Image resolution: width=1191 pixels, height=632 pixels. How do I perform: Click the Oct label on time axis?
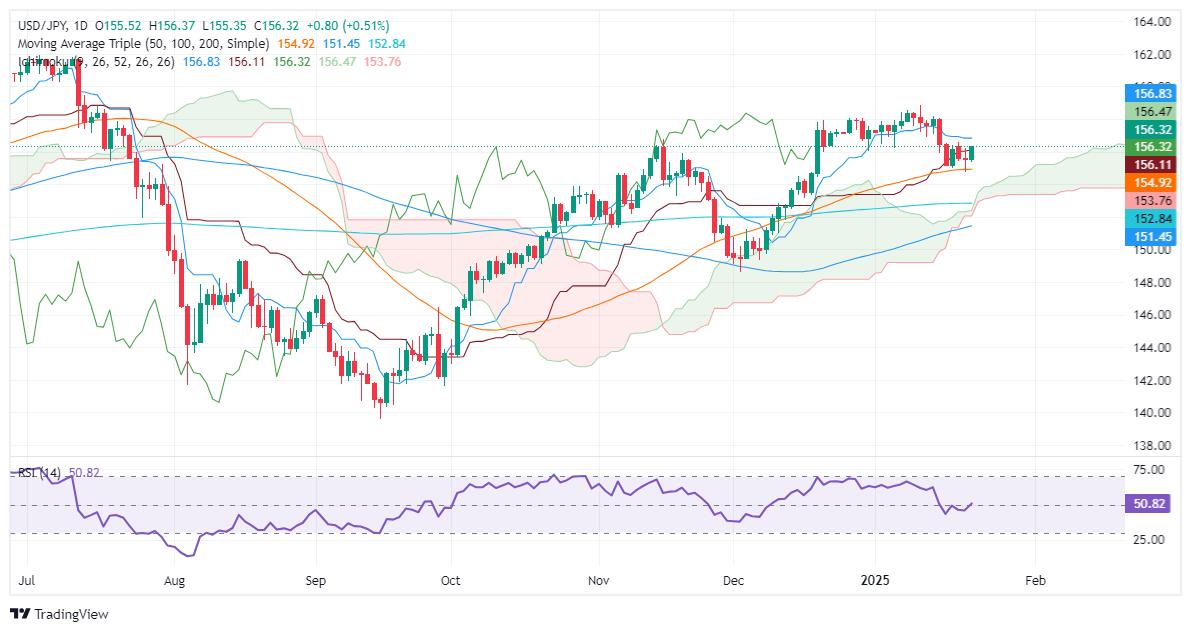tap(450, 580)
